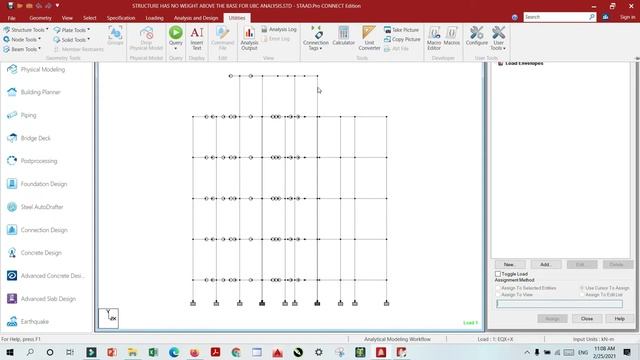Open the Windows Start menu
Screen dimensions: 640x360
point(10,352)
